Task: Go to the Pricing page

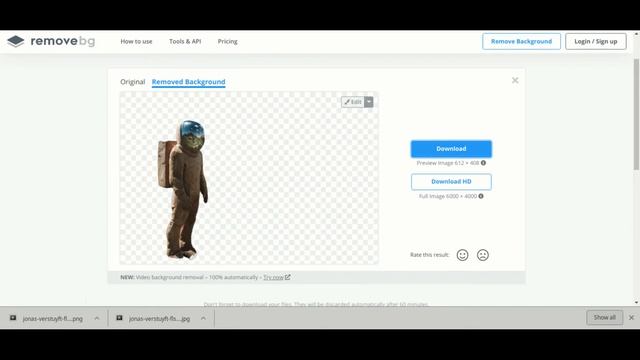Action: coord(227,41)
